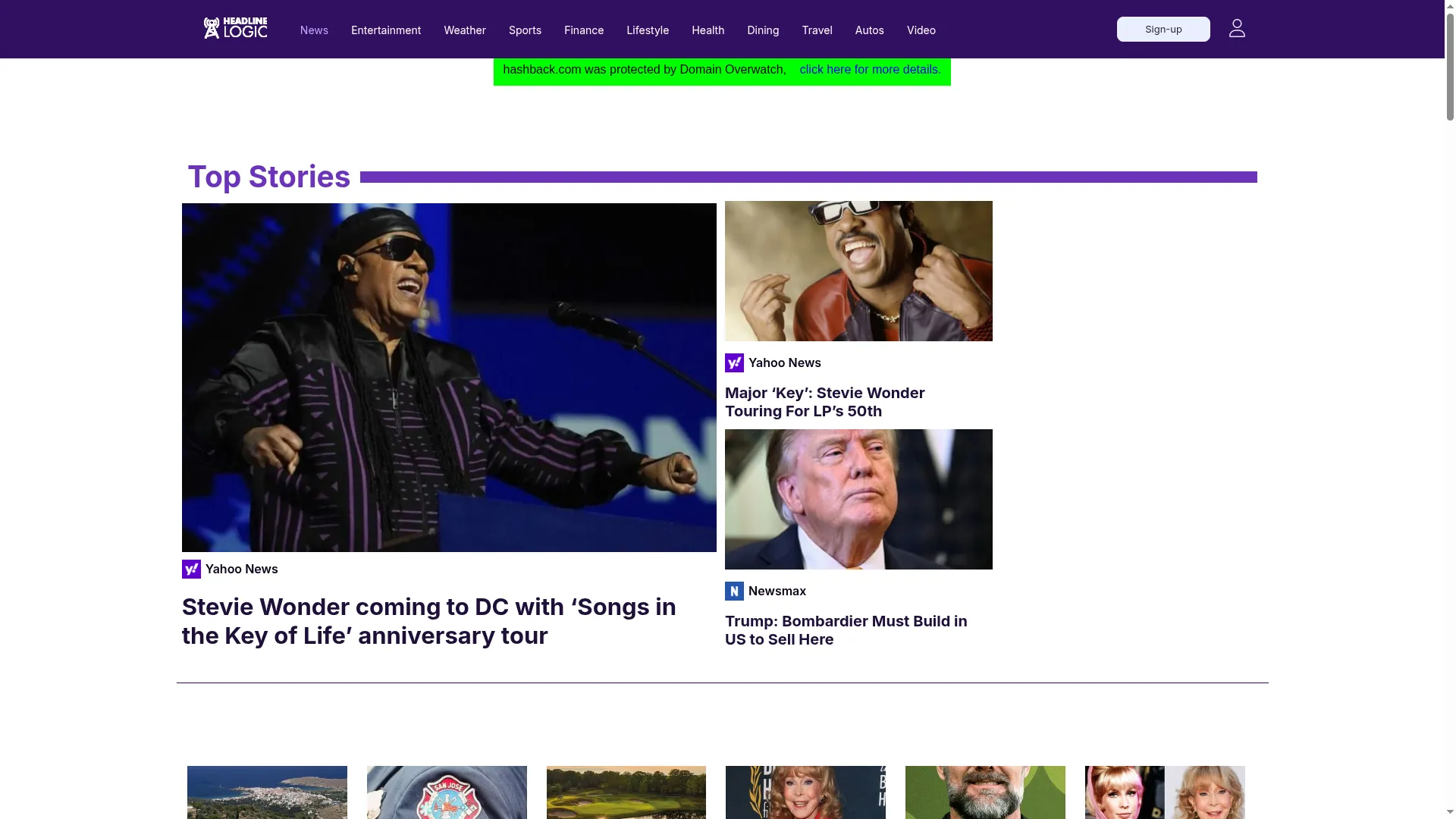Open the red-haired woman event thumbnail
1456x819 pixels.
tap(805, 792)
